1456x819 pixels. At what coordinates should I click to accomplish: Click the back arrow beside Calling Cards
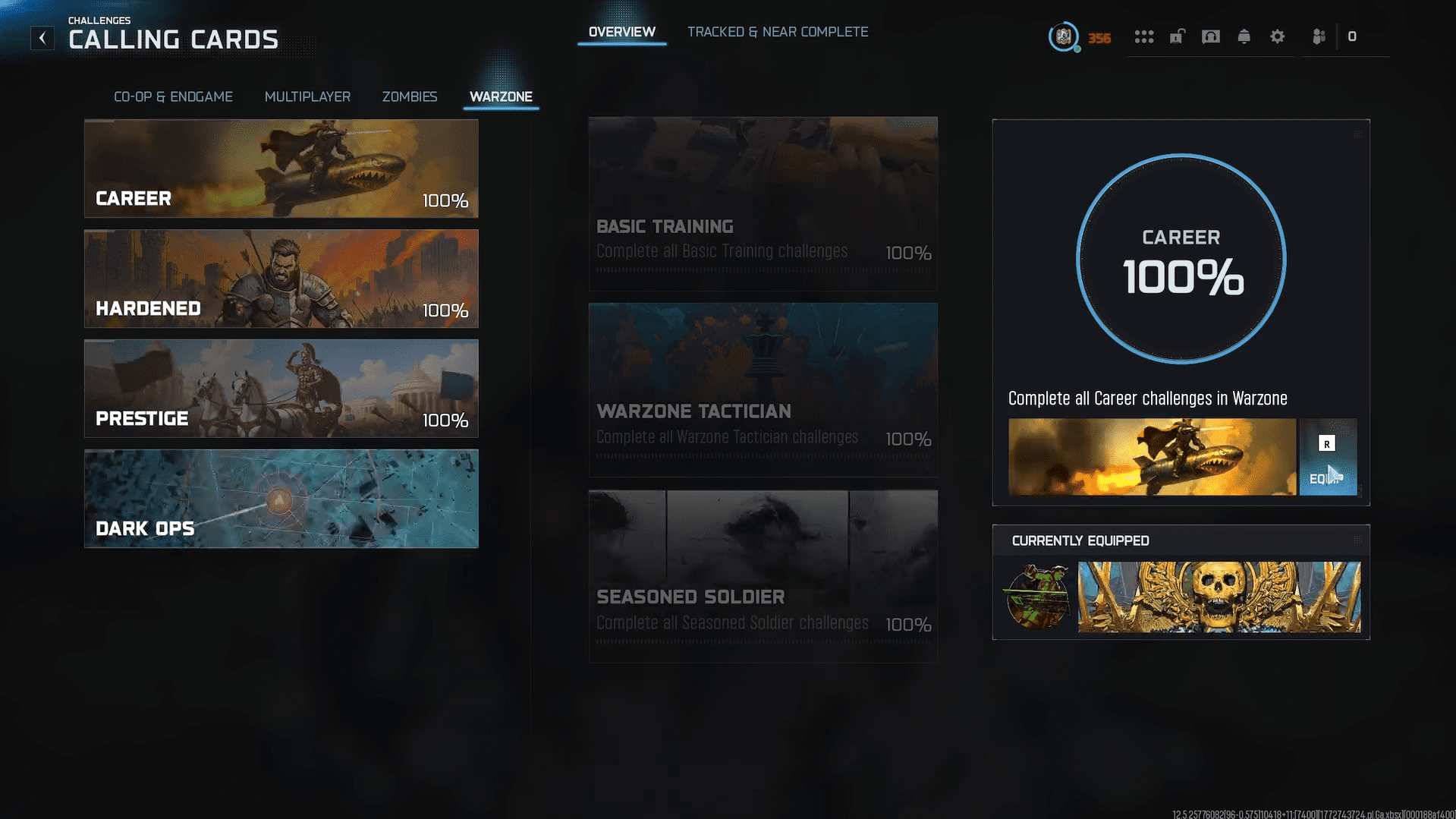42,38
